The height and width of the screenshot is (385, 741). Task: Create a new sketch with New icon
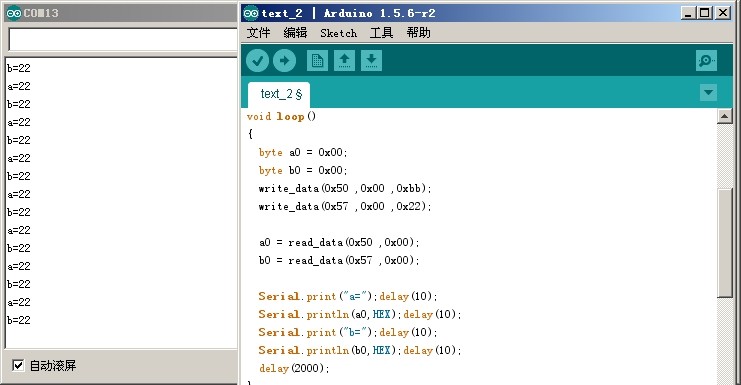coord(317,60)
